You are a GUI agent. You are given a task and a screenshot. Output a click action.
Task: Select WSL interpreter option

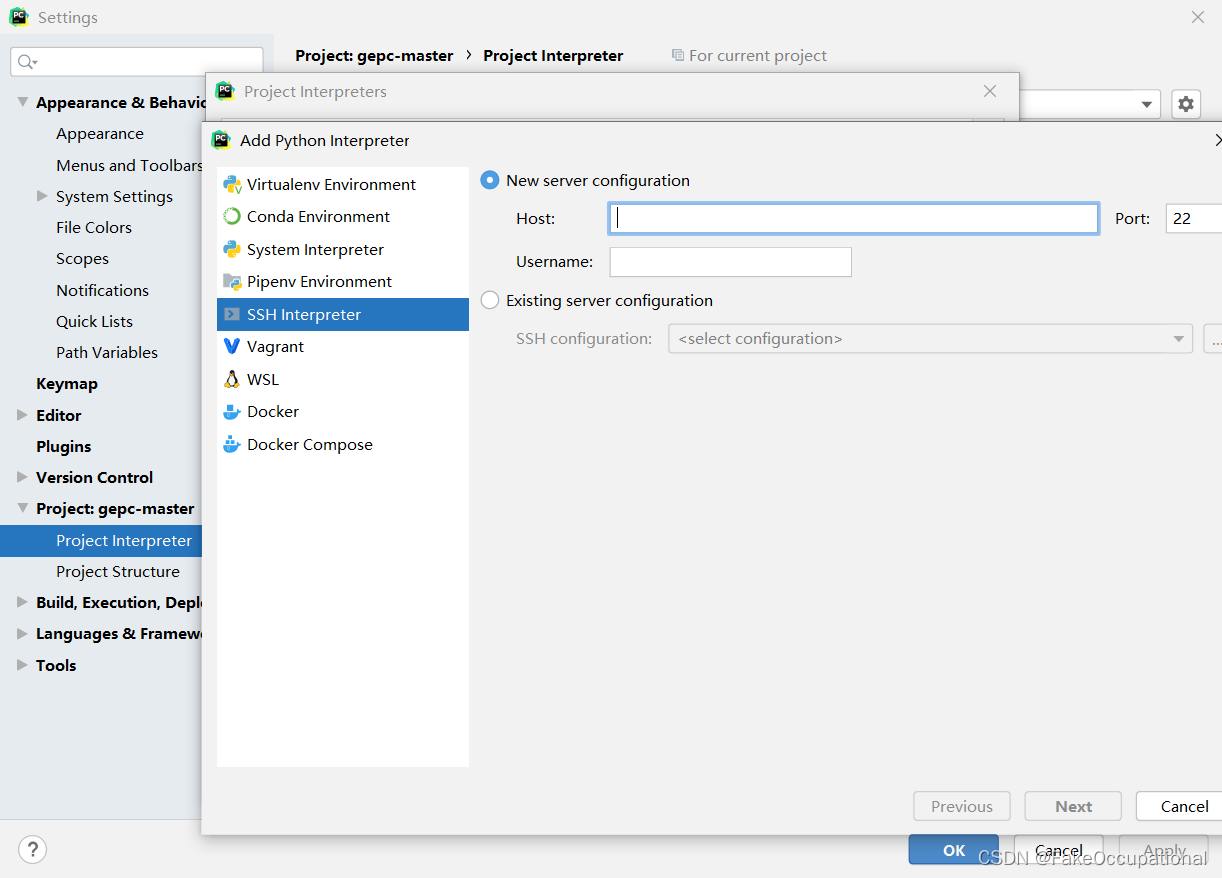pos(342,379)
